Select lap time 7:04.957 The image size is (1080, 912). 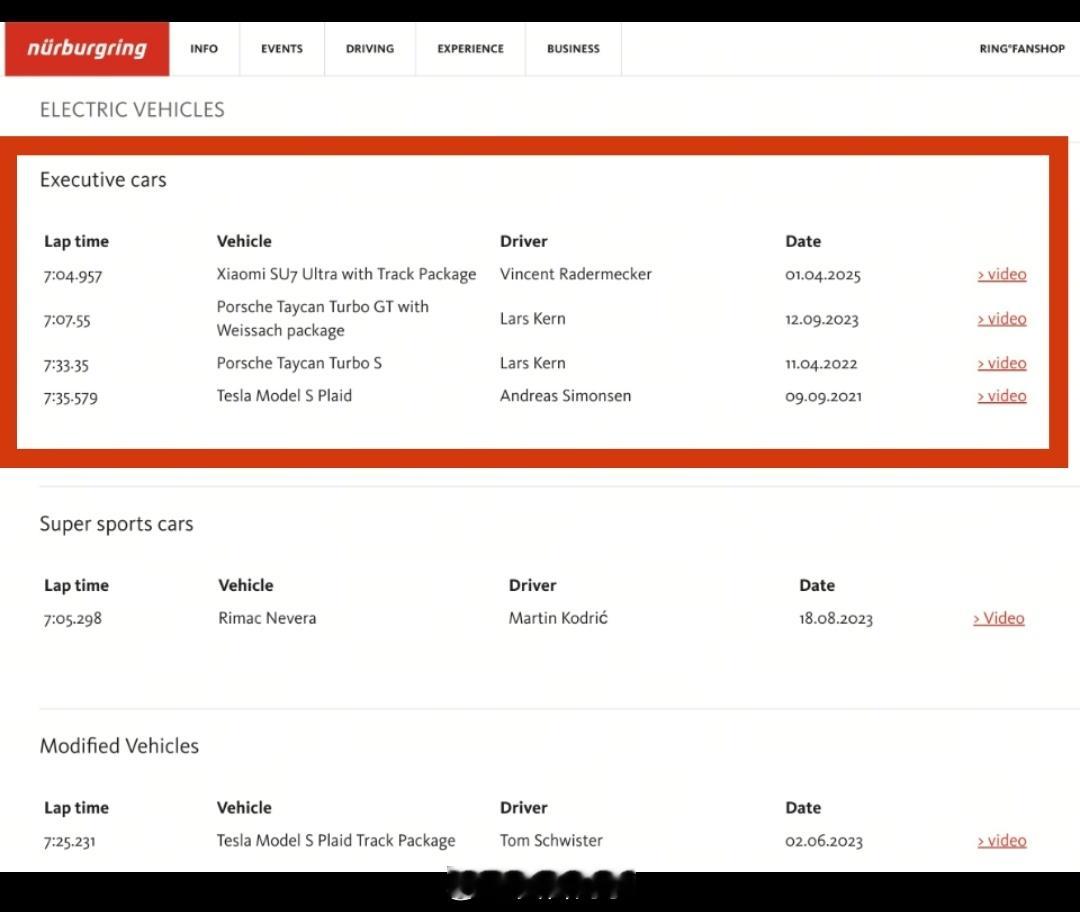tap(73, 276)
